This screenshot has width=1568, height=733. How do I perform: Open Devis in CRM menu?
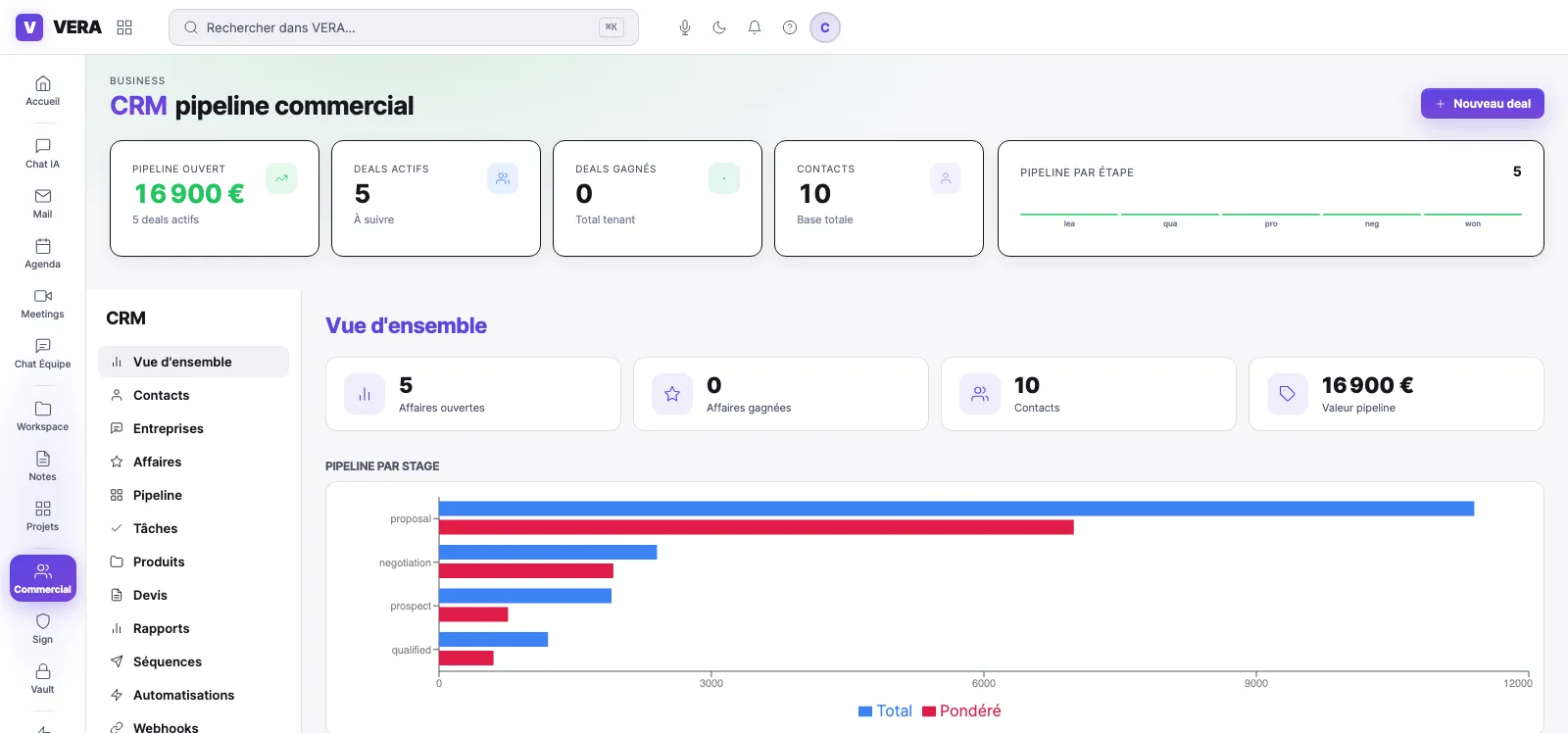click(x=193, y=595)
